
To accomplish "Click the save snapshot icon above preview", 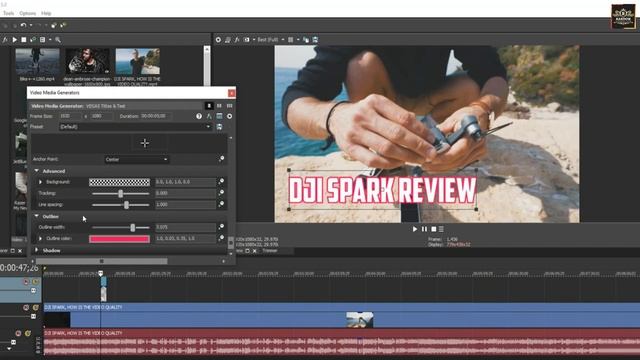I will (x=315, y=40).
